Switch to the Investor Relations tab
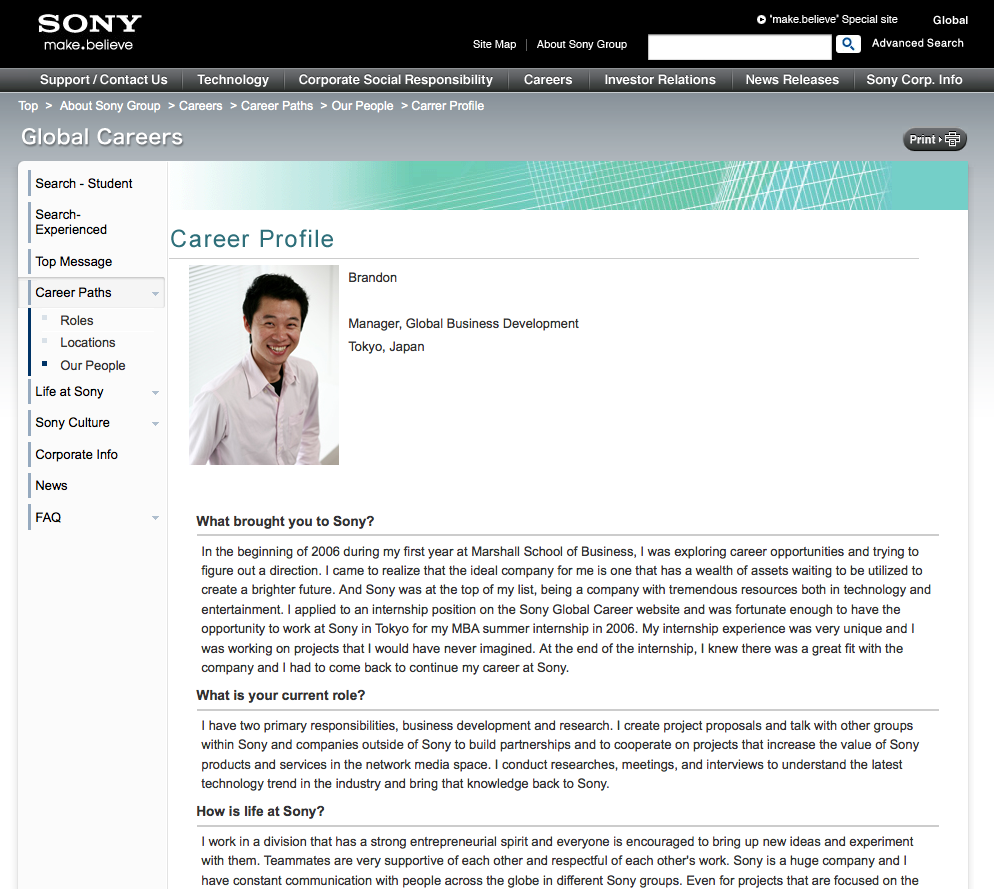The width and height of the screenshot is (994, 889). [x=659, y=80]
